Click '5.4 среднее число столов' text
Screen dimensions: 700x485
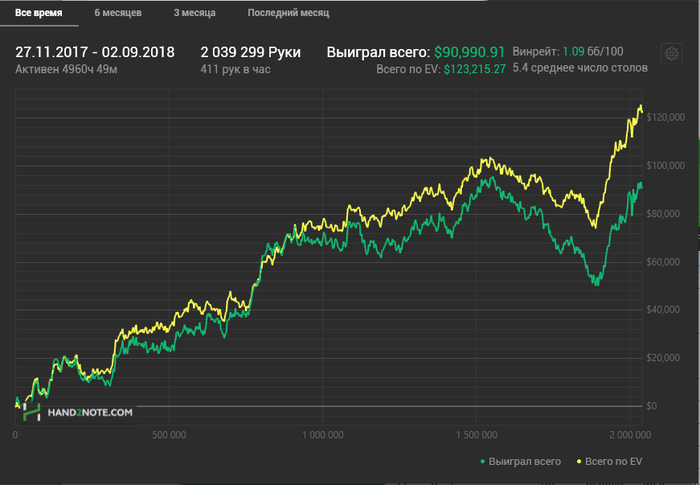coord(580,68)
